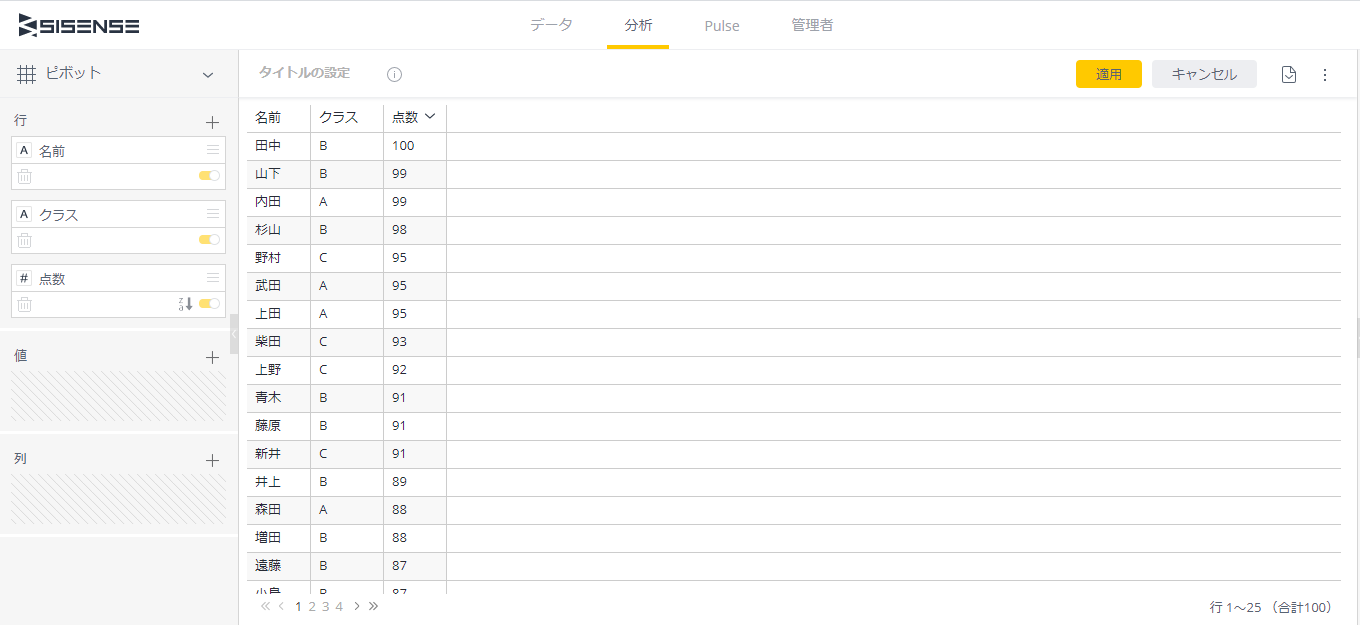
Task: Click the plus icon to add a row field
Action: pyautogui.click(x=212, y=122)
